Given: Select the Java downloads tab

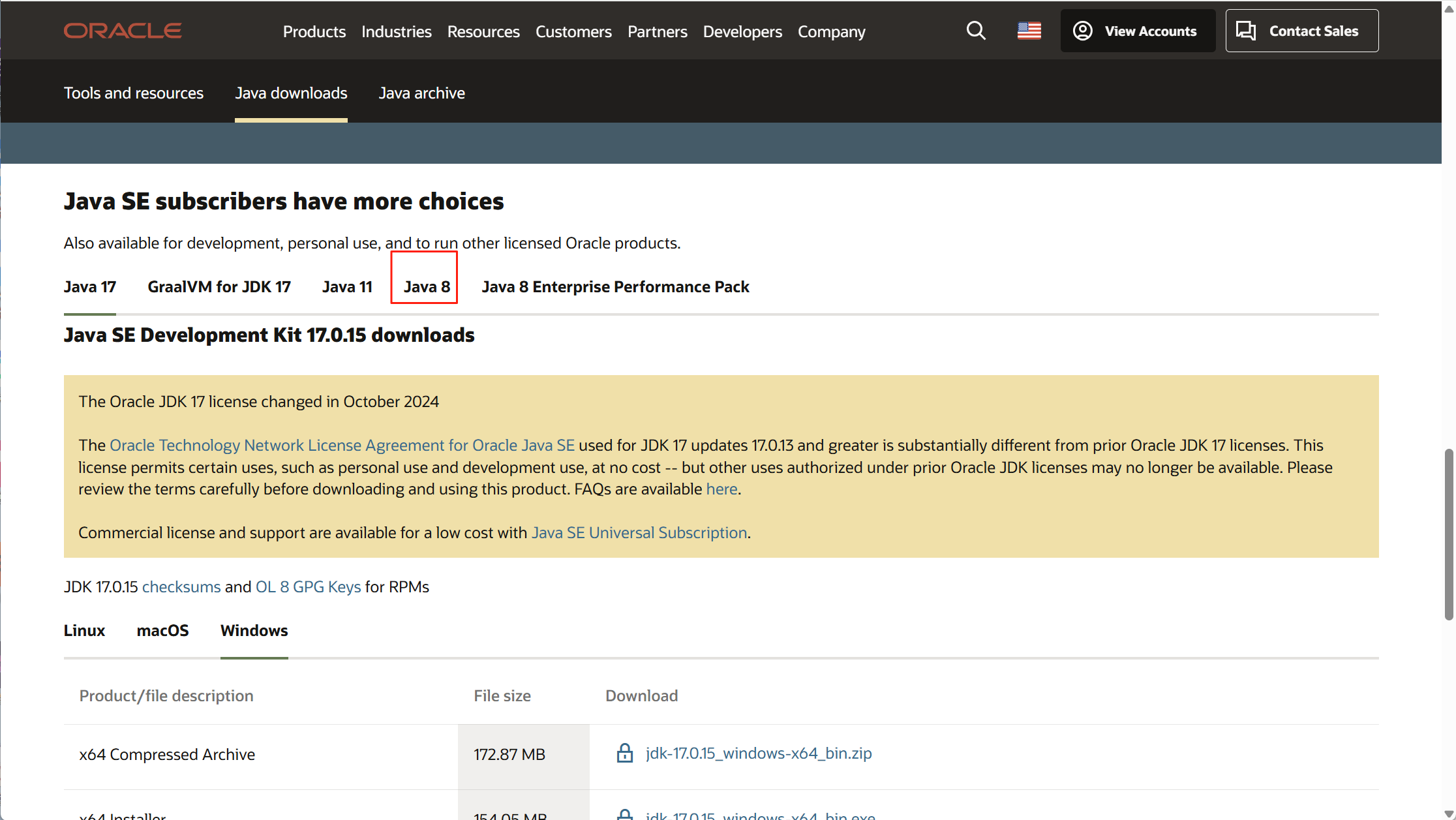Looking at the screenshot, I should tap(291, 93).
